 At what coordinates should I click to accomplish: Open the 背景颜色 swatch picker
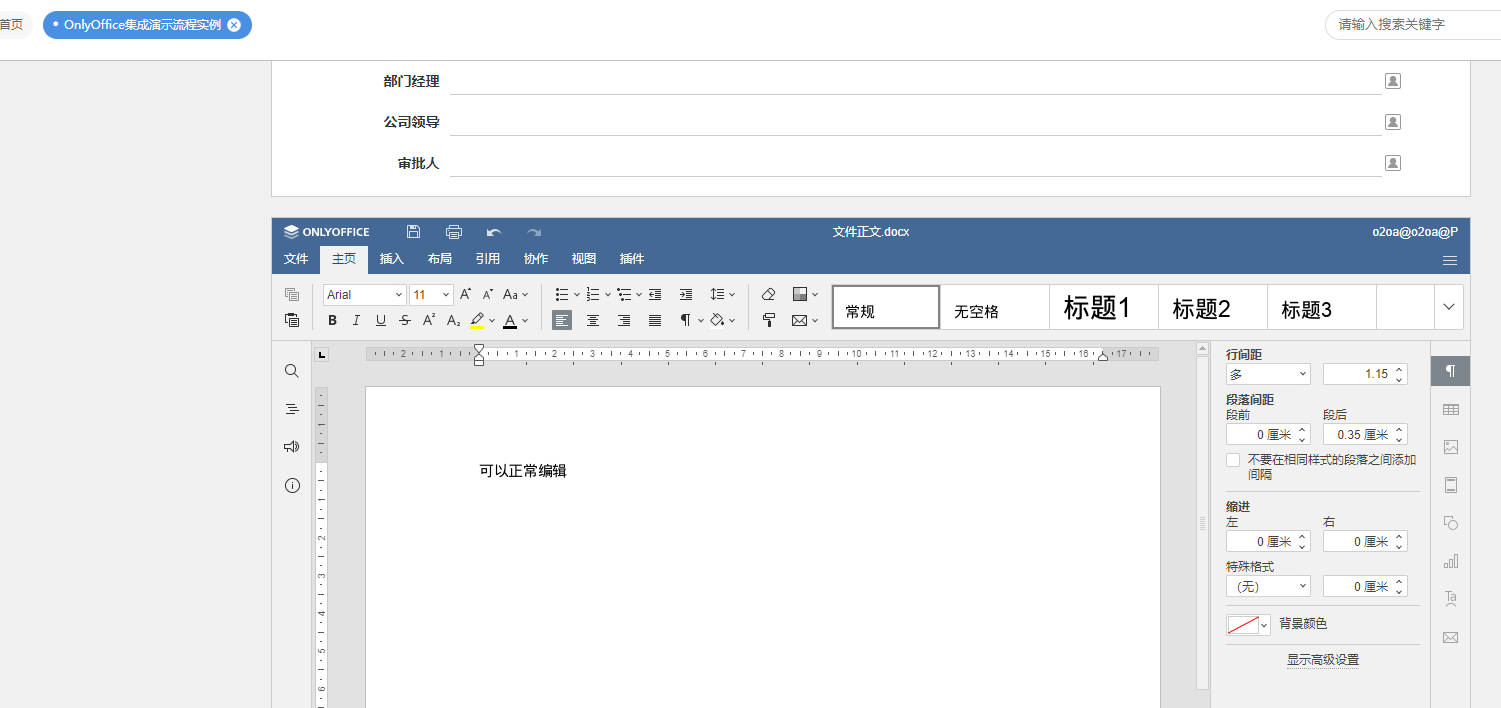1248,624
